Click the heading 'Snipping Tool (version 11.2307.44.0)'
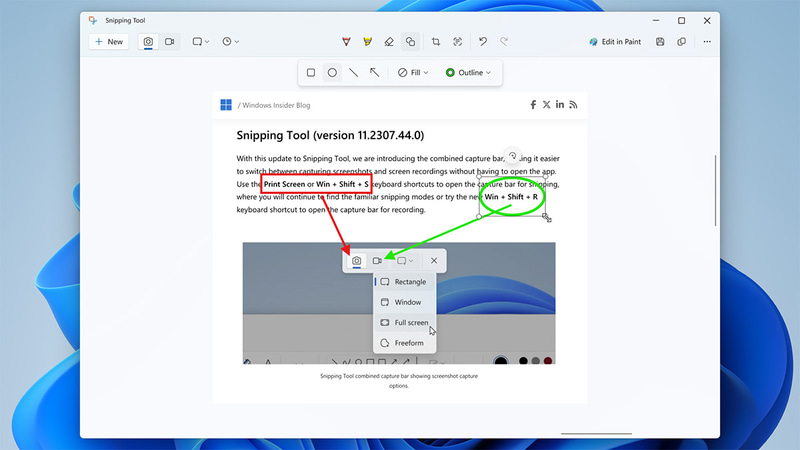Image resolution: width=800 pixels, height=450 pixels. tap(330, 135)
